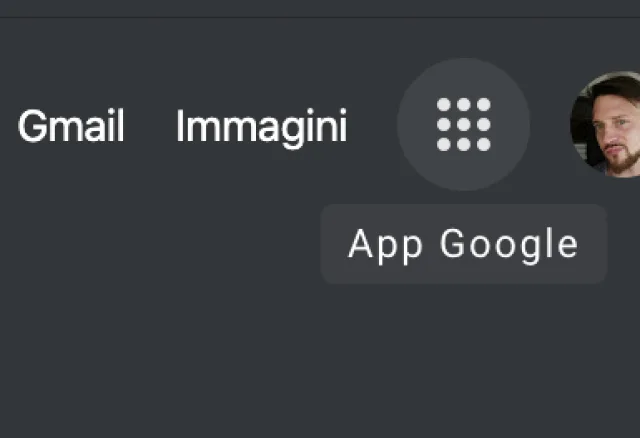Click the bearded man's profile picture

(x=608, y=125)
